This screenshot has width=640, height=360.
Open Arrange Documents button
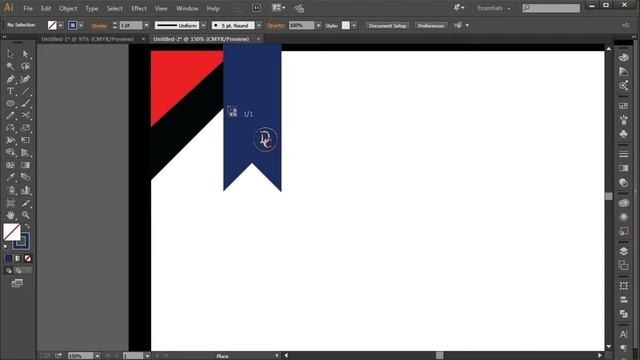coord(278,8)
